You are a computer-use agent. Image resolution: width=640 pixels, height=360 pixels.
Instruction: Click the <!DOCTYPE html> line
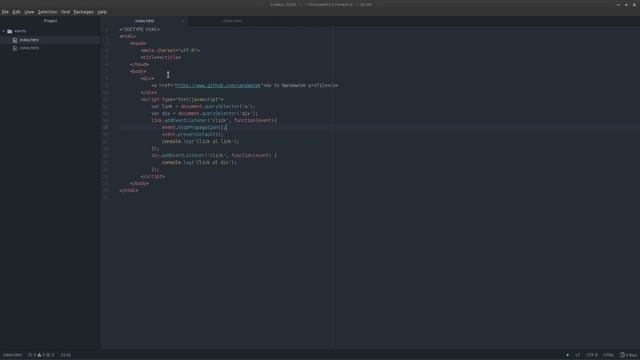(140, 29)
